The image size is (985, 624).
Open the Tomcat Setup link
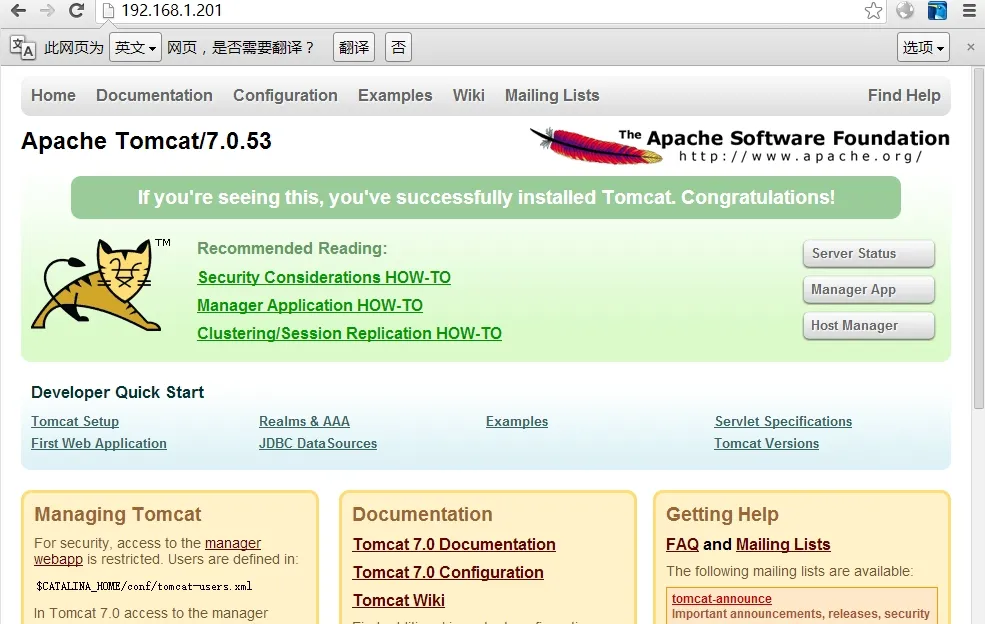coord(75,422)
